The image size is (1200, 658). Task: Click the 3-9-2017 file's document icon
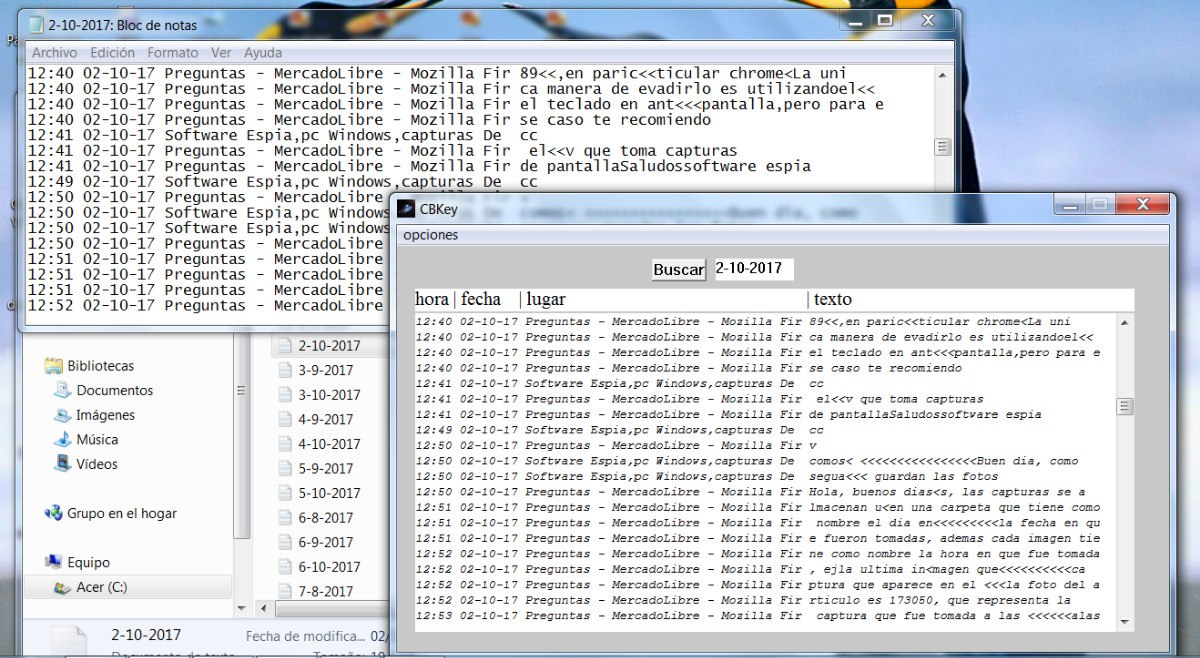(x=284, y=370)
